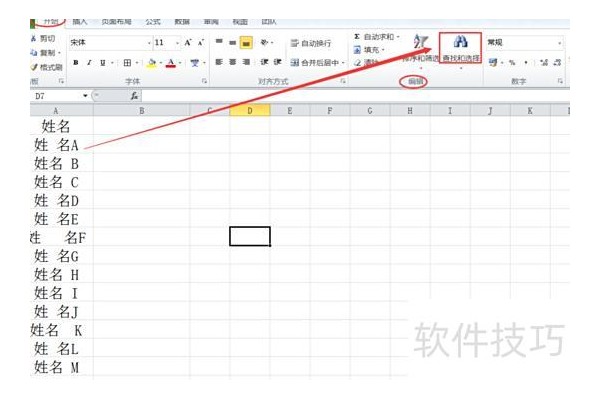Align cell text to the right
Screen dimensions: 600x400
(x=246, y=62)
